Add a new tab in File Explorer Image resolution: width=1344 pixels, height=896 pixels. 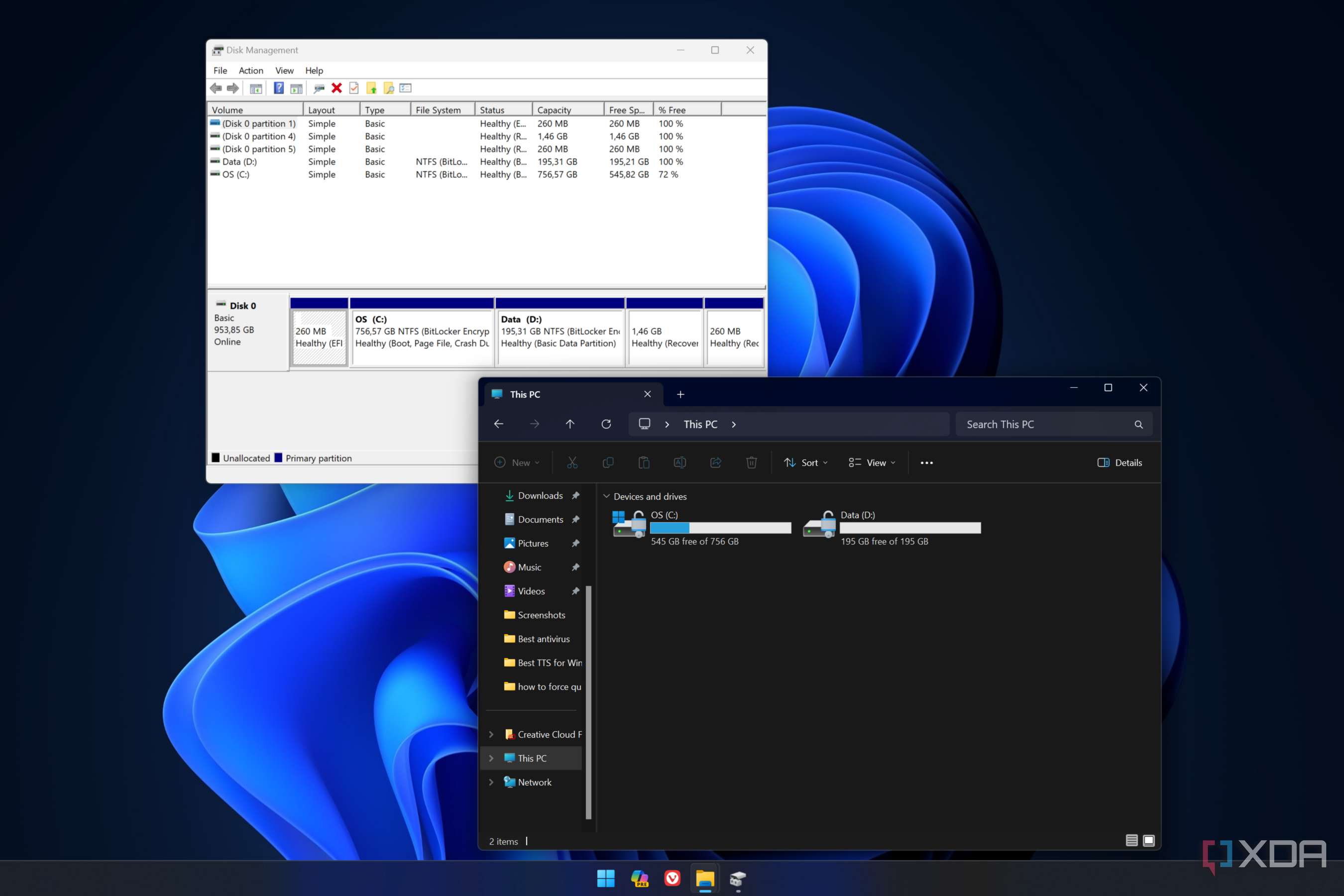click(x=680, y=394)
